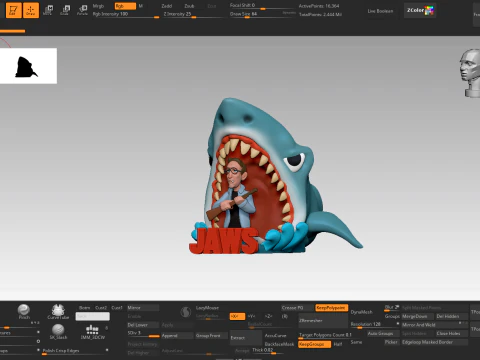This screenshot has height=360, width=480.
Task: Toggle >Y< symmetry axis
Action: (x=252, y=316)
